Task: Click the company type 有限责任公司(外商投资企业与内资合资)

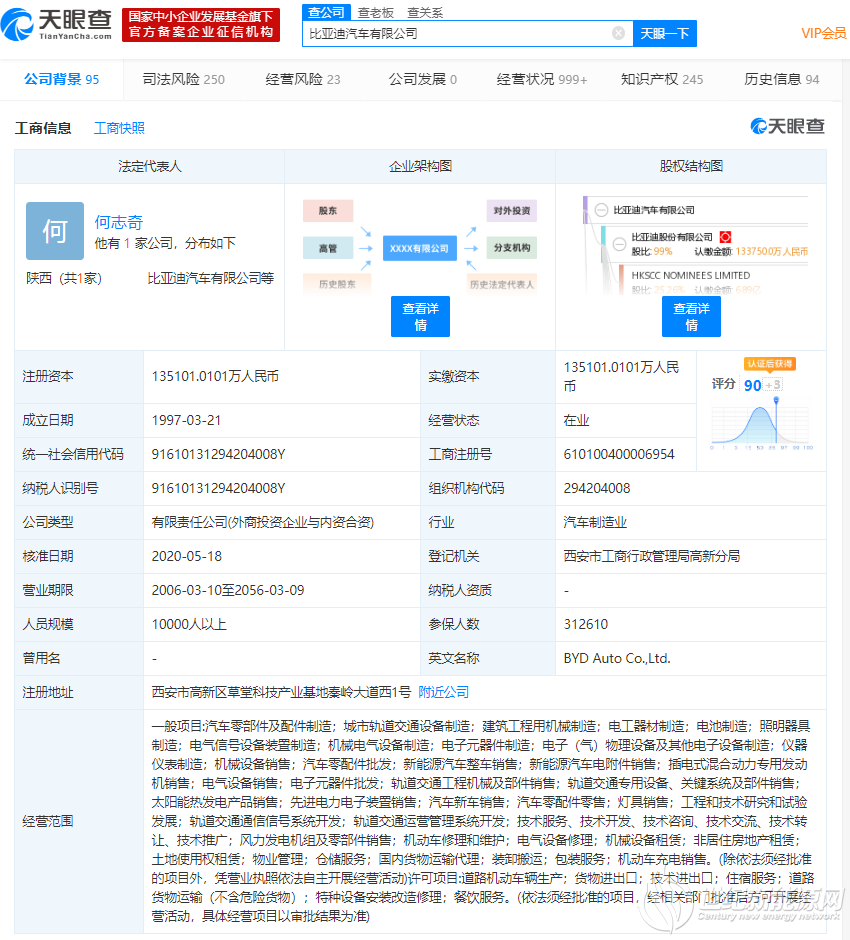Action: click(263, 522)
